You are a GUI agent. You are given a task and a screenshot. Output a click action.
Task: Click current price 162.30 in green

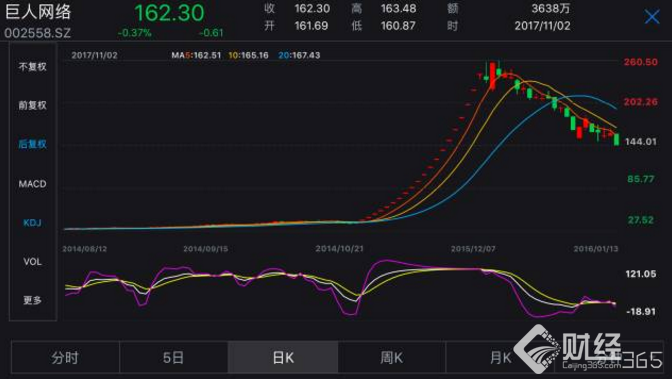(169, 13)
